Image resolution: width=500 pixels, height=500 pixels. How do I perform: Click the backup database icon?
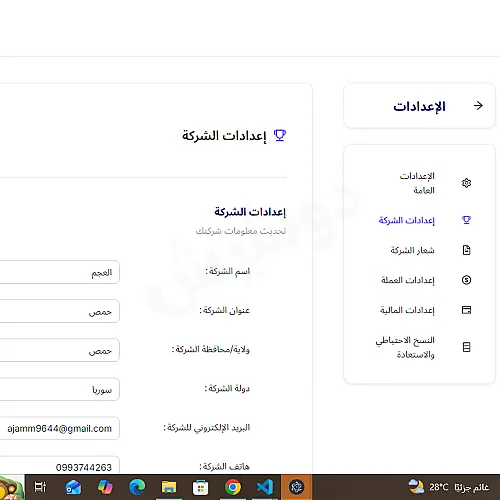click(466, 347)
